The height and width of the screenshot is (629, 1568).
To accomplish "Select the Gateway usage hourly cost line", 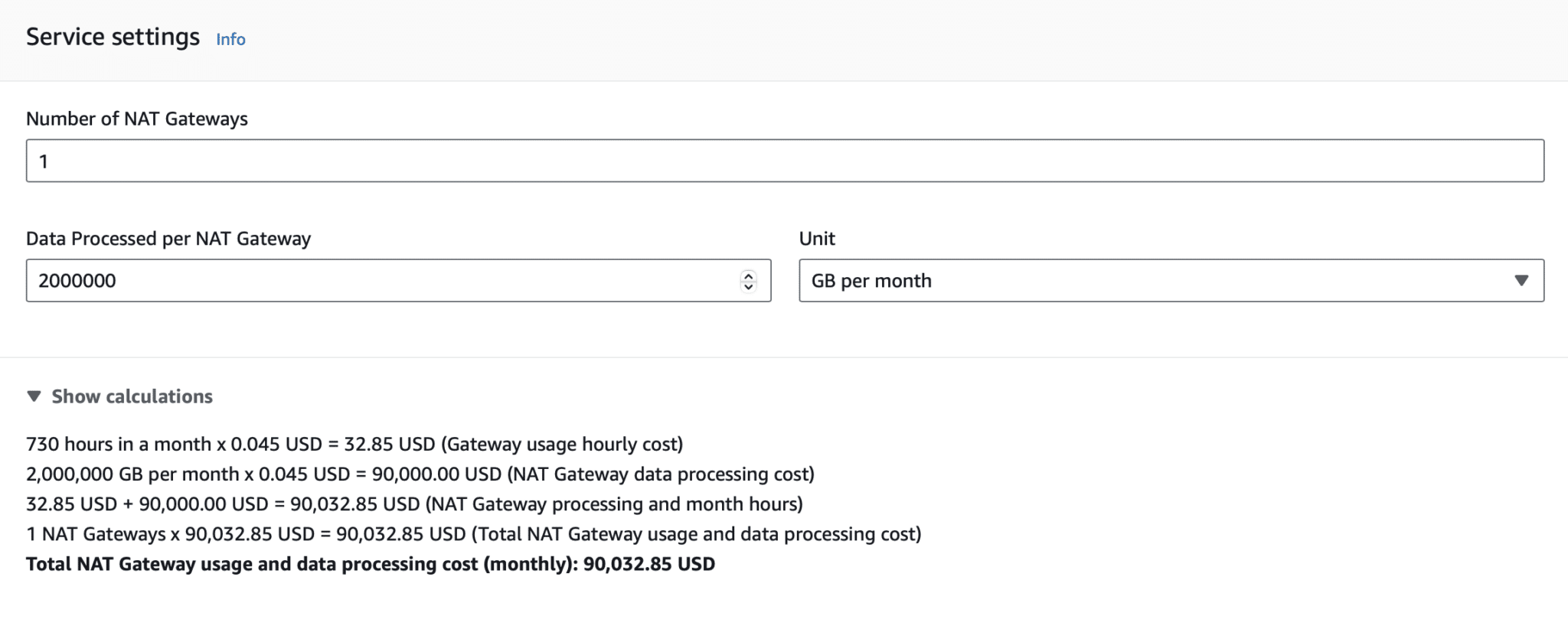I will 354,444.
